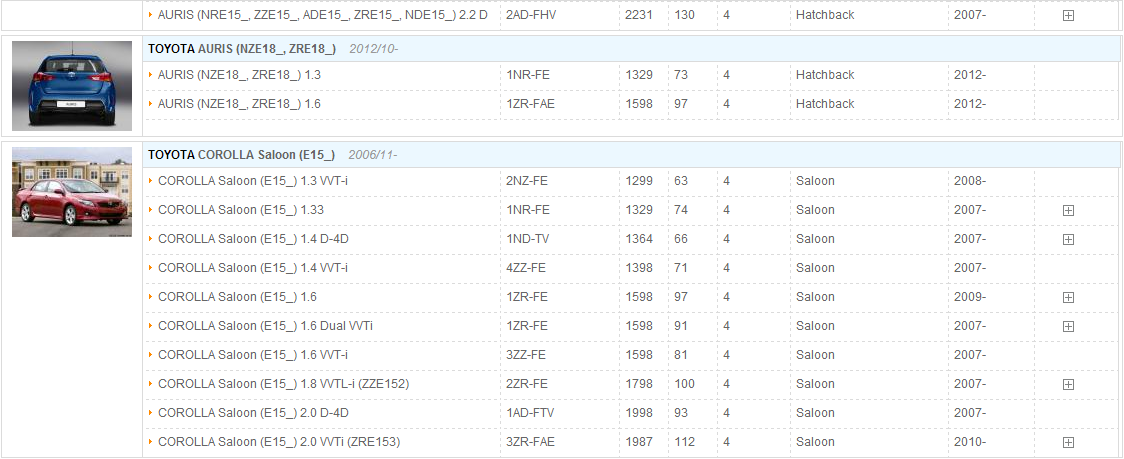1124x459 pixels.
Task: Expand details for COROLLA Saloon 1.6 1ZR-FE 97 row
Action: tap(1068, 297)
